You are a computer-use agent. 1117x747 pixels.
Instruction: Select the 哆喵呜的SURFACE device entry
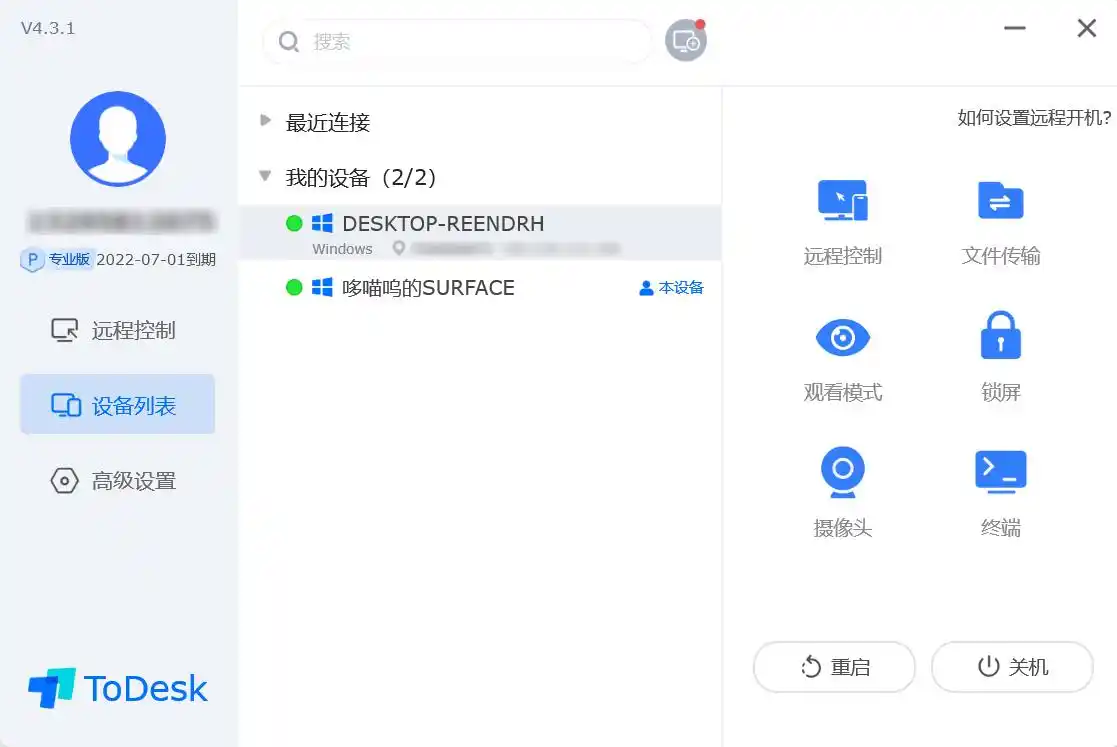point(480,288)
